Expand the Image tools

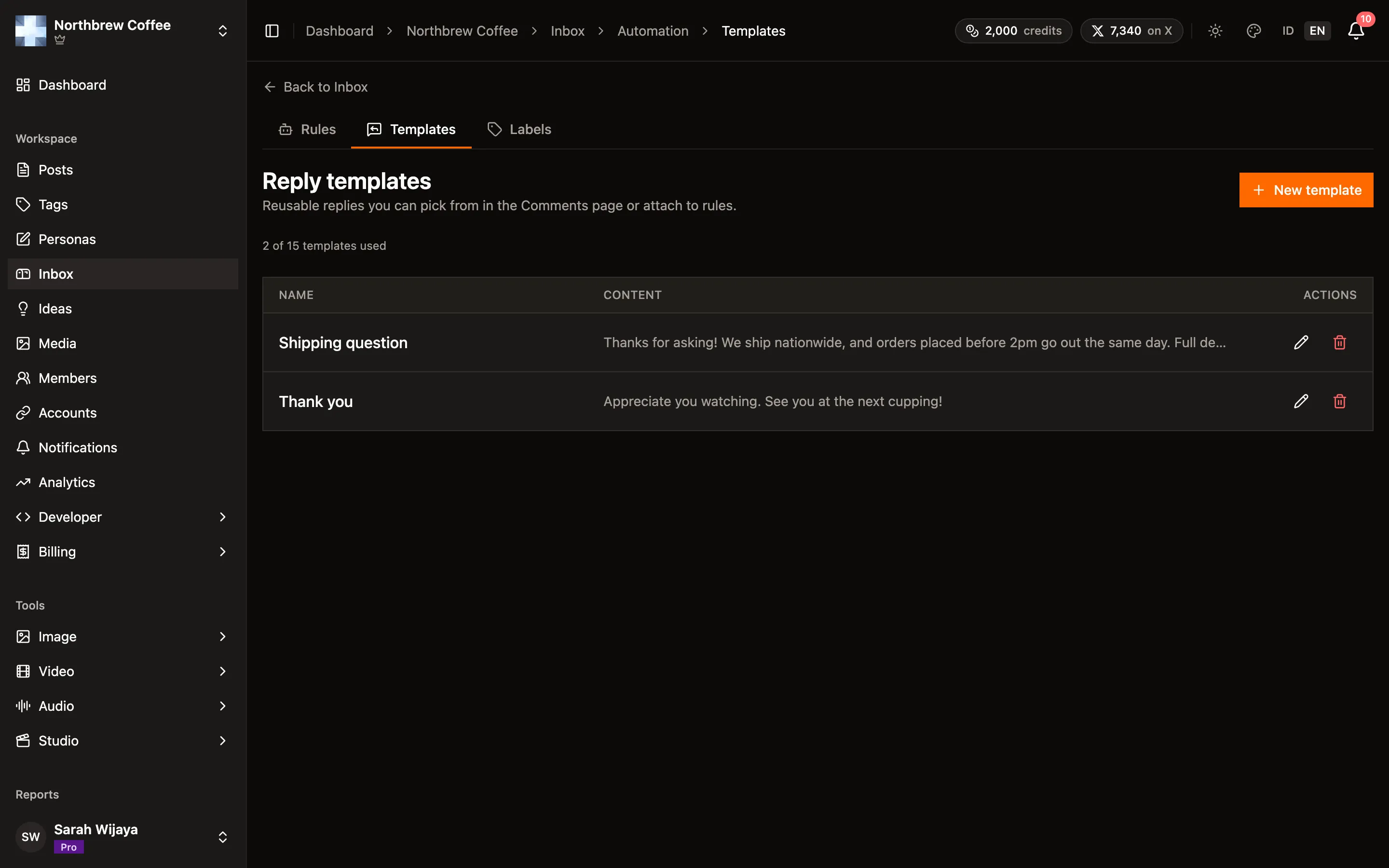(x=123, y=637)
